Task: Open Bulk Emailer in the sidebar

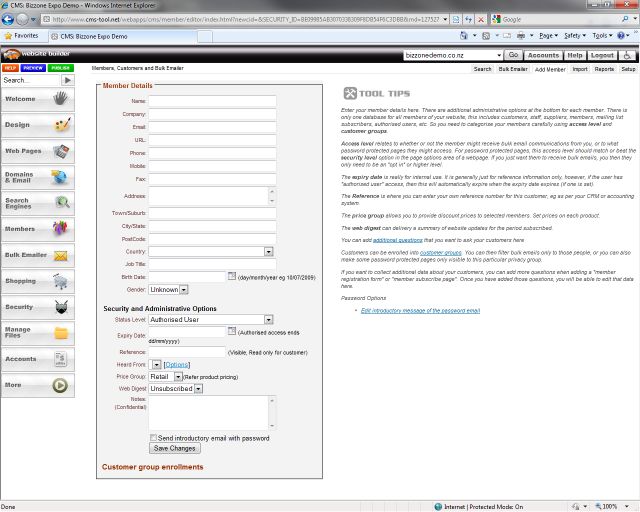Action: (37, 256)
